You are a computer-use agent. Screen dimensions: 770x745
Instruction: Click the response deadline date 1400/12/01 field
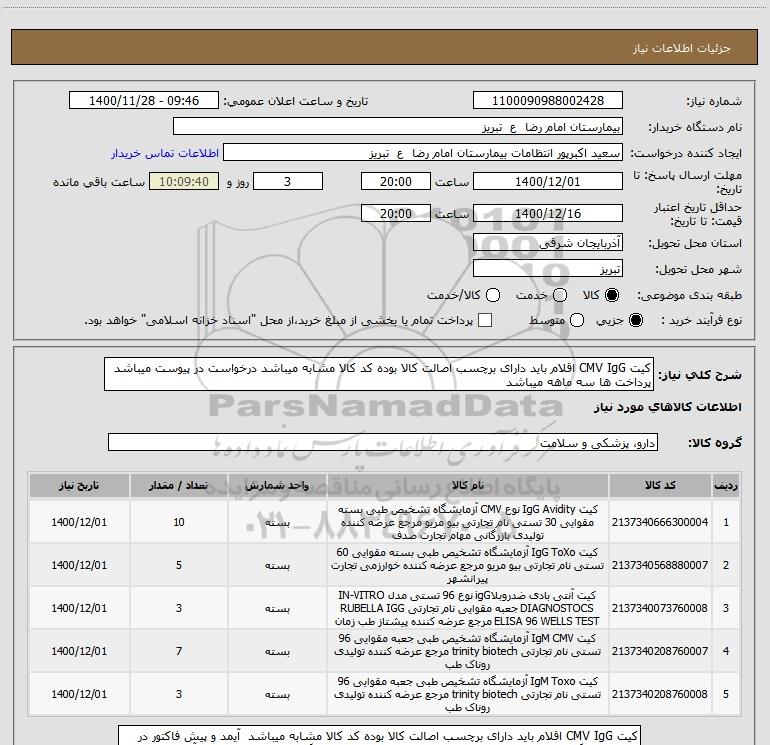click(x=548, y=181)
